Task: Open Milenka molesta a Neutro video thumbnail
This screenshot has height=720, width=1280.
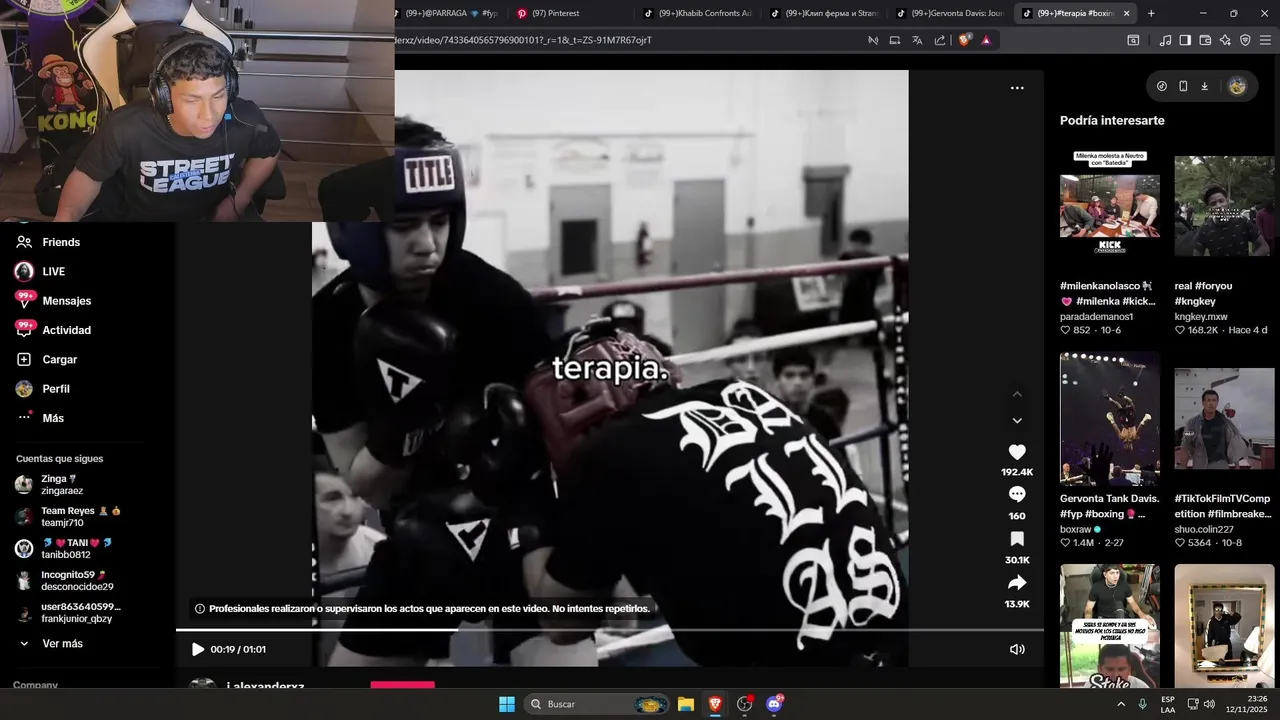Action: point(1110,206)
